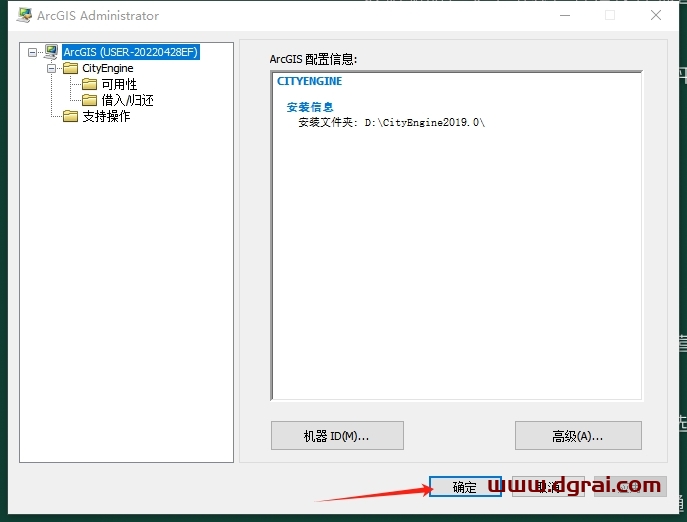The height and width of the screenshot is (522, 687).
Task: Open the 支持操作 tree item
Action: click(106, 116)
